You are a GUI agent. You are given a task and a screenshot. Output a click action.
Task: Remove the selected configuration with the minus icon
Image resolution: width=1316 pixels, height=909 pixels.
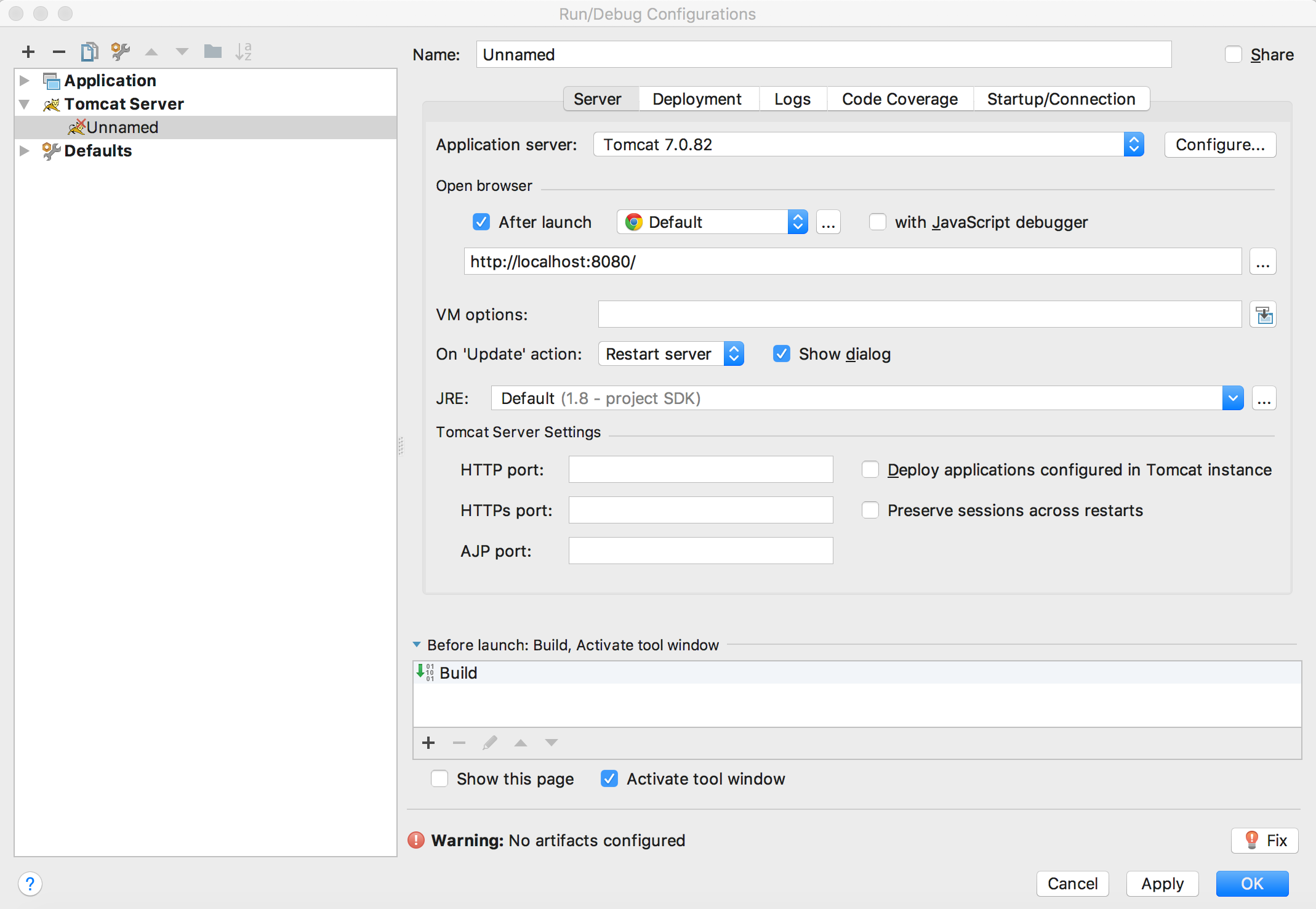59,52
